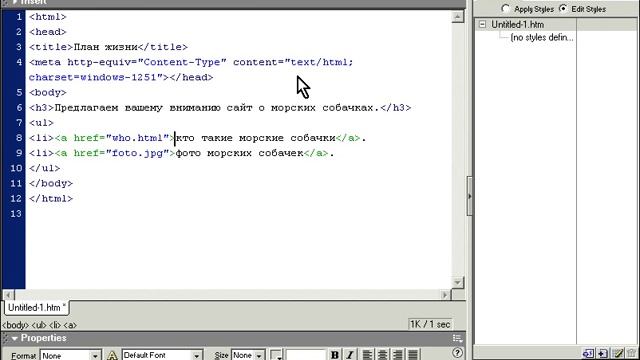Screen dimensions: 640x360
Task: Click the </html> closing tag
Action: [x=51, y=199]
